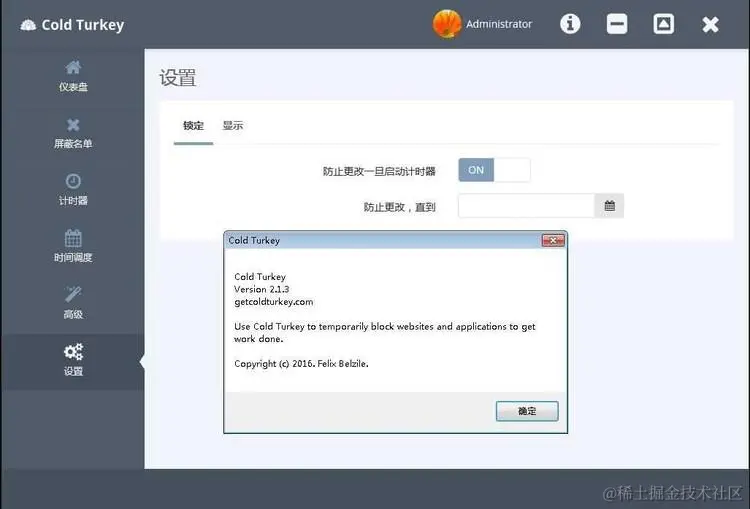Click the minimize icon in Cold Turkey header
The height and width of the screenshot is (509, 750).
(617, 24)
